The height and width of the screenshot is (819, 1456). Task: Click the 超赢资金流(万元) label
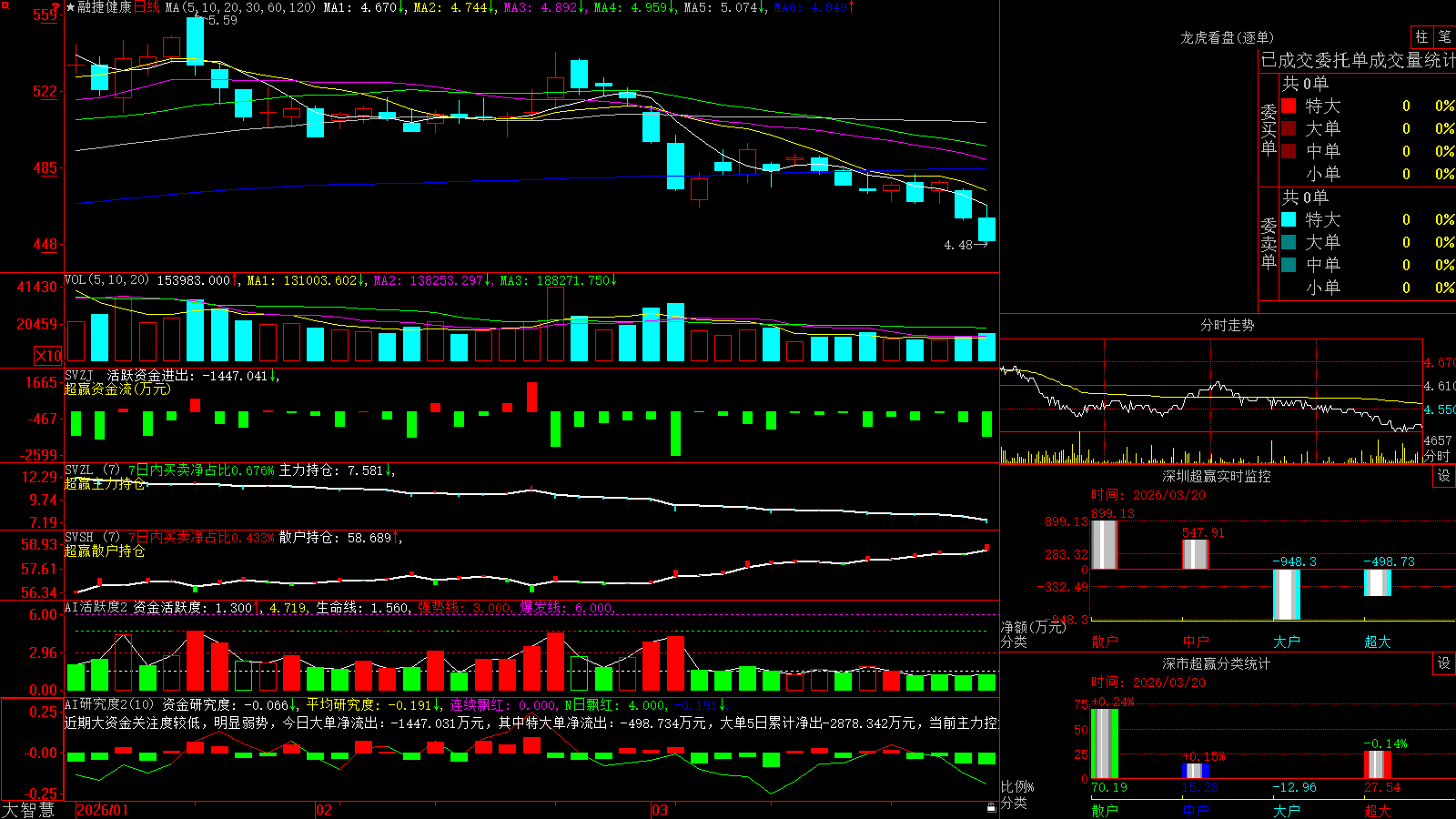117,389
